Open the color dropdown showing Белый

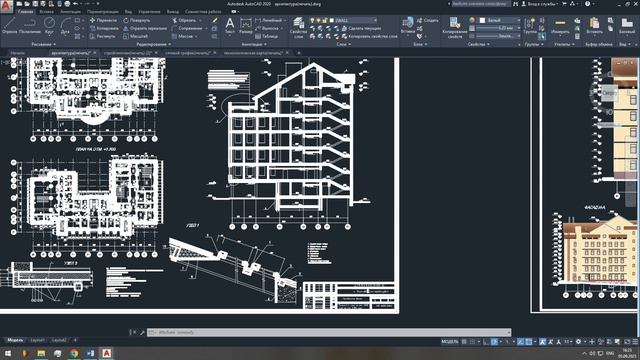[500, 20]
